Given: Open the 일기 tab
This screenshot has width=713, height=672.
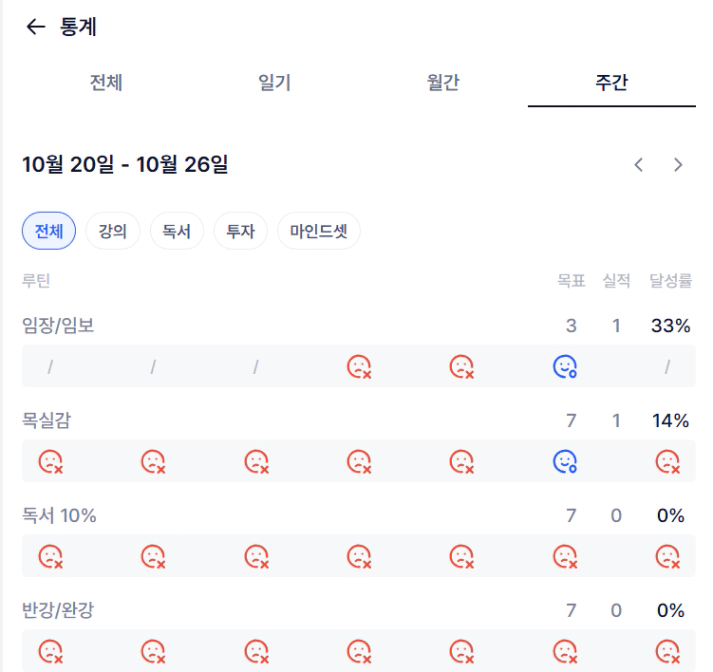Looking at the screenshot, I should pos(274,83).
